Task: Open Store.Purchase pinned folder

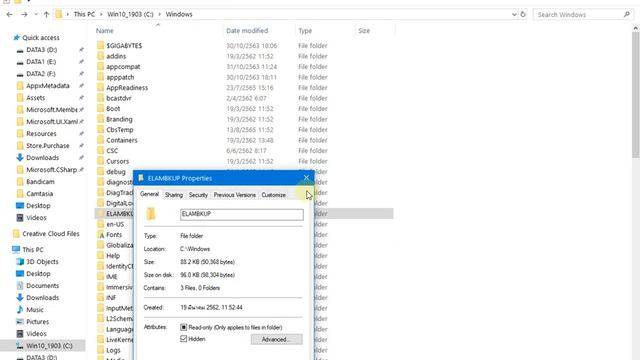Action: (x=48, y=146)
